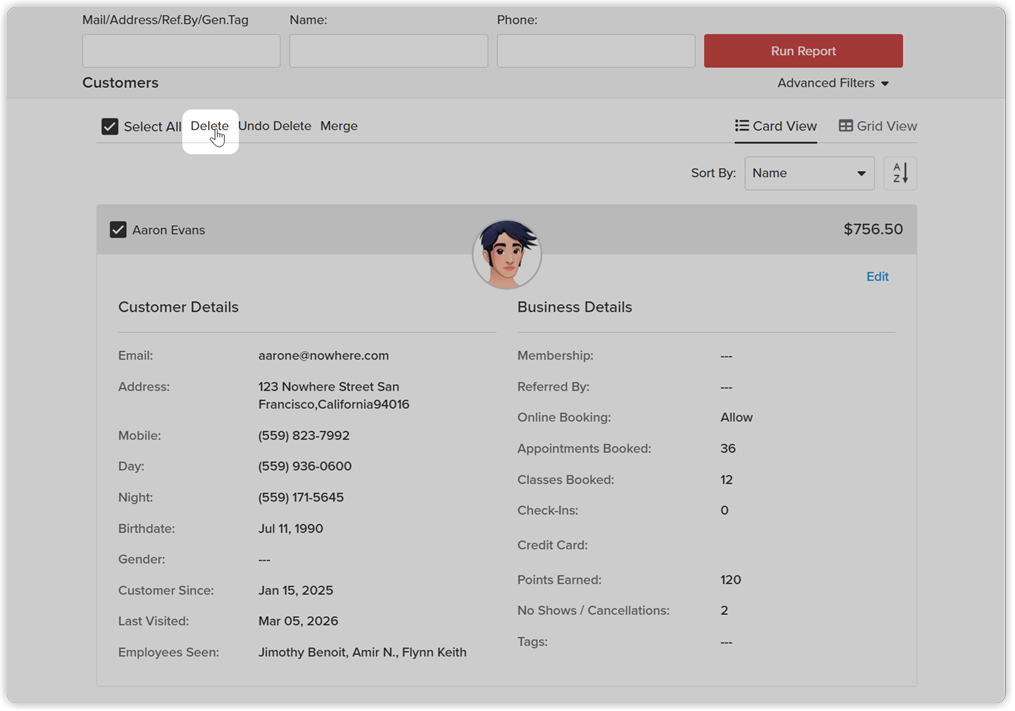
Task: Click the Run Report button
Action: [x=803, y=51]
